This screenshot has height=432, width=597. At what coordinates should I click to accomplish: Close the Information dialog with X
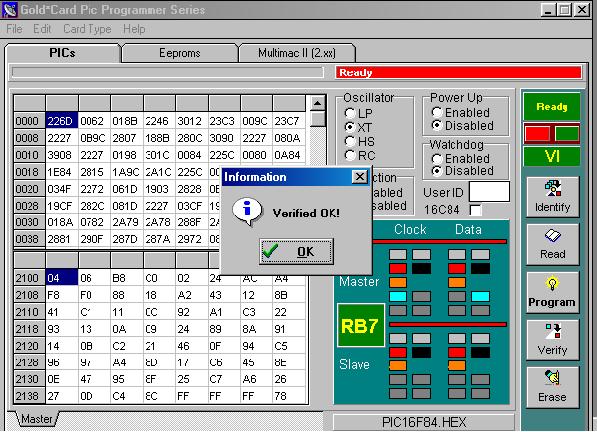point(359,177)
